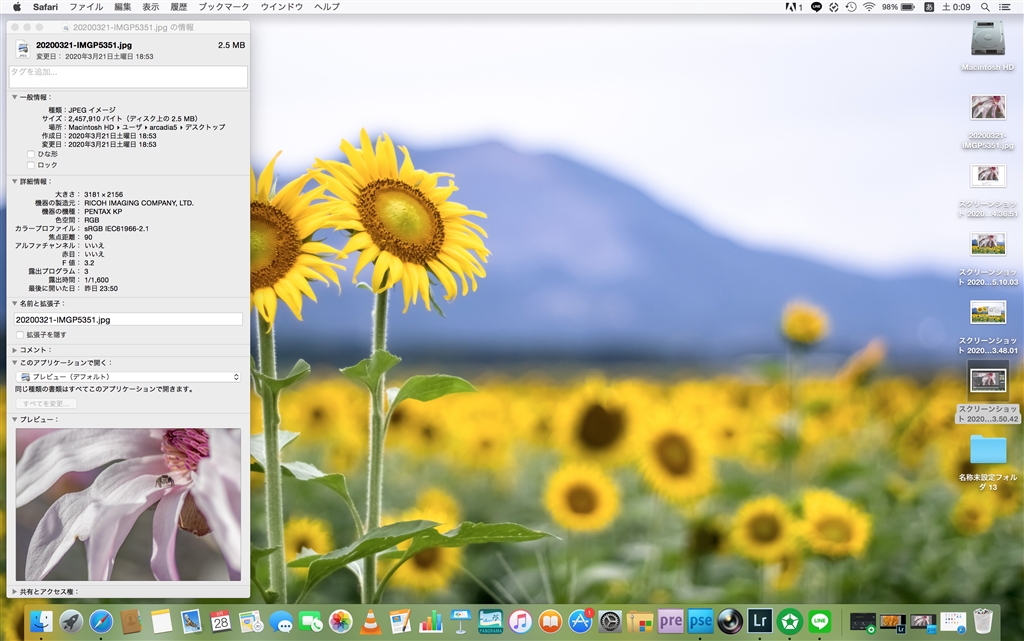Open the Photos app in Dock

point(341,621)
